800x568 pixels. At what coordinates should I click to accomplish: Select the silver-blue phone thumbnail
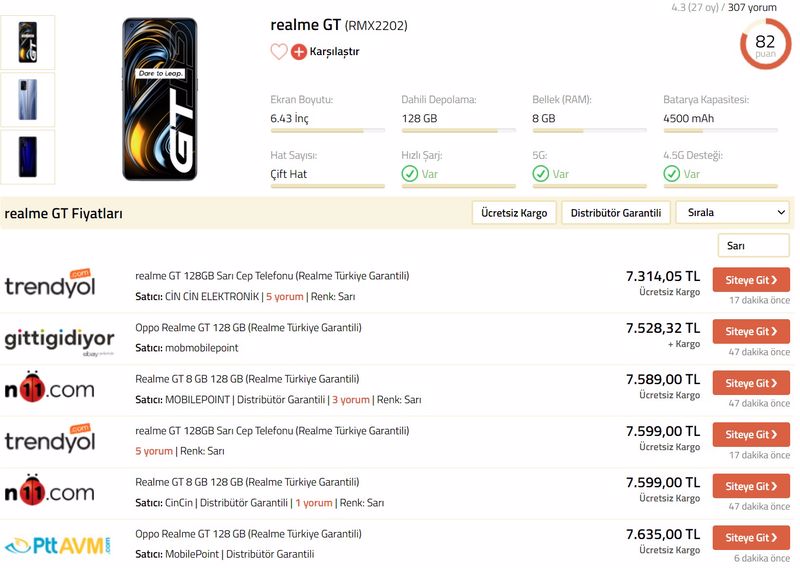pos(28,100)
